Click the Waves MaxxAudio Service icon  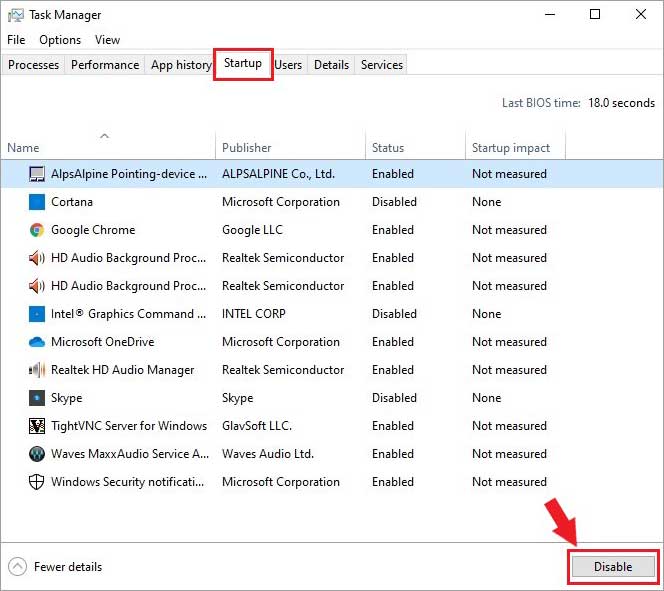37,454
